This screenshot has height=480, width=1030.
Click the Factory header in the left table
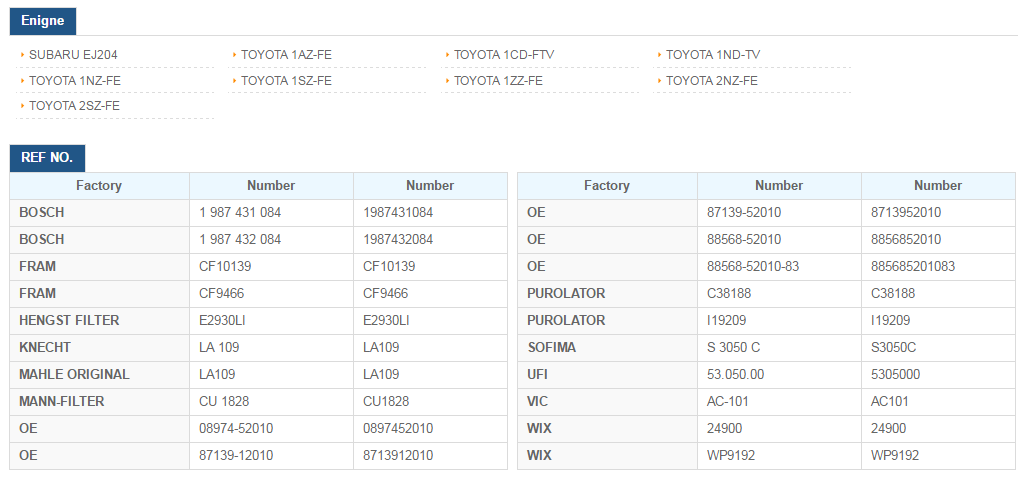click(x=99, y=186)
